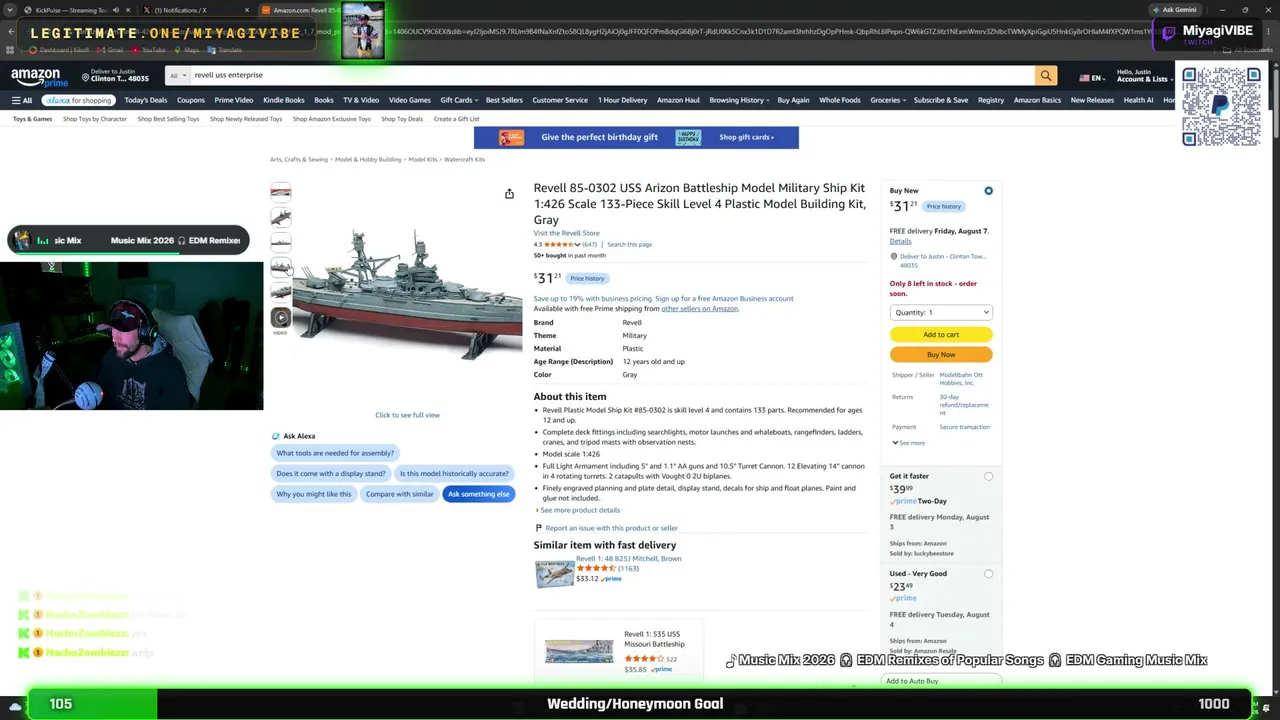The image size is (1280, 720).
Task: Go to Whole Foods
Action: click(840, 100)
